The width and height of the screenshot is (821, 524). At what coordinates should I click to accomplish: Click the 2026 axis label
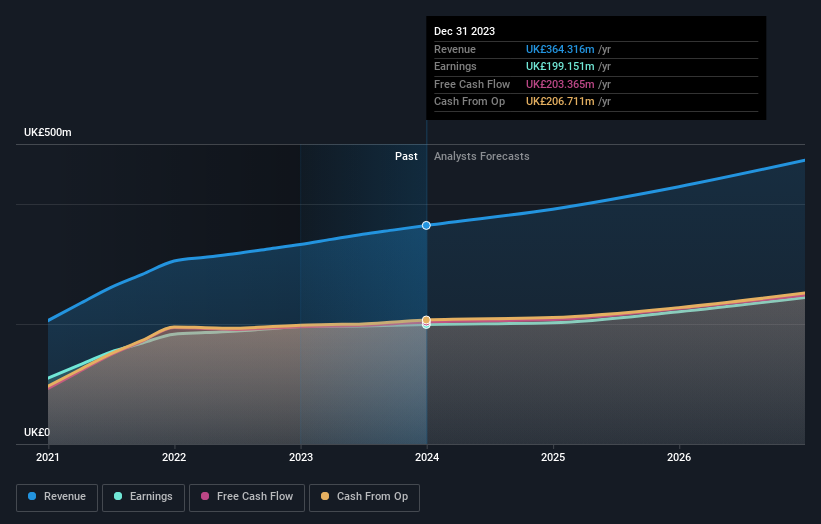coord(679,457)
